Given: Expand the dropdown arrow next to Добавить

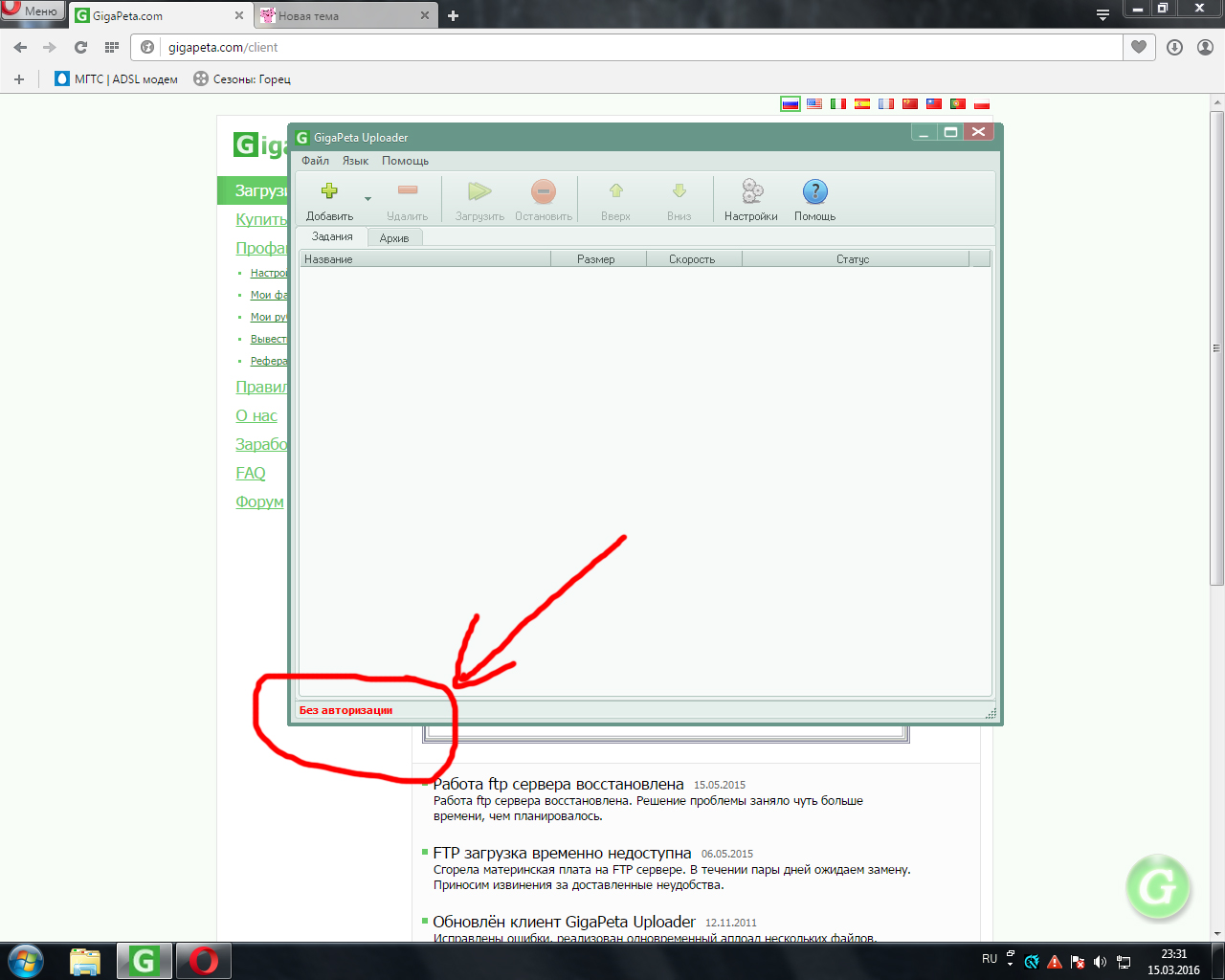Looking at the screenshot, I should click(x=367, y=199).
